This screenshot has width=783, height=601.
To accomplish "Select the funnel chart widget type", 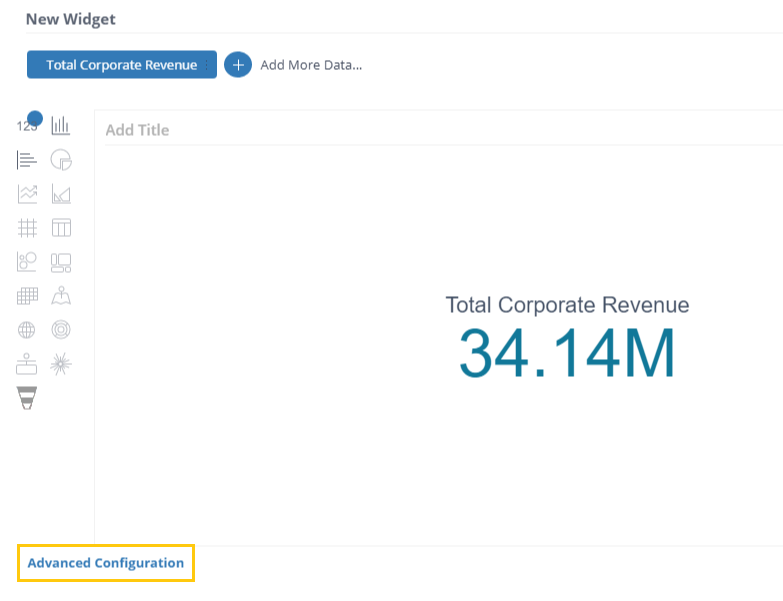I will tap(27, 398).
